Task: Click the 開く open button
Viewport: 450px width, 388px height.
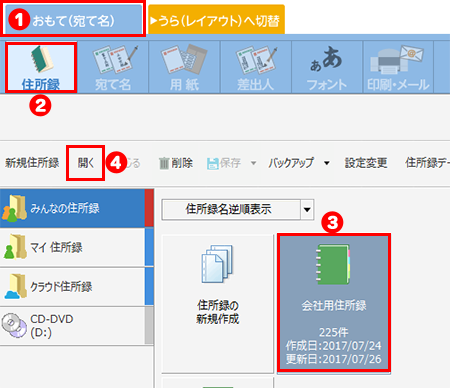Action: pyautogui.click(x=86, y=163)
